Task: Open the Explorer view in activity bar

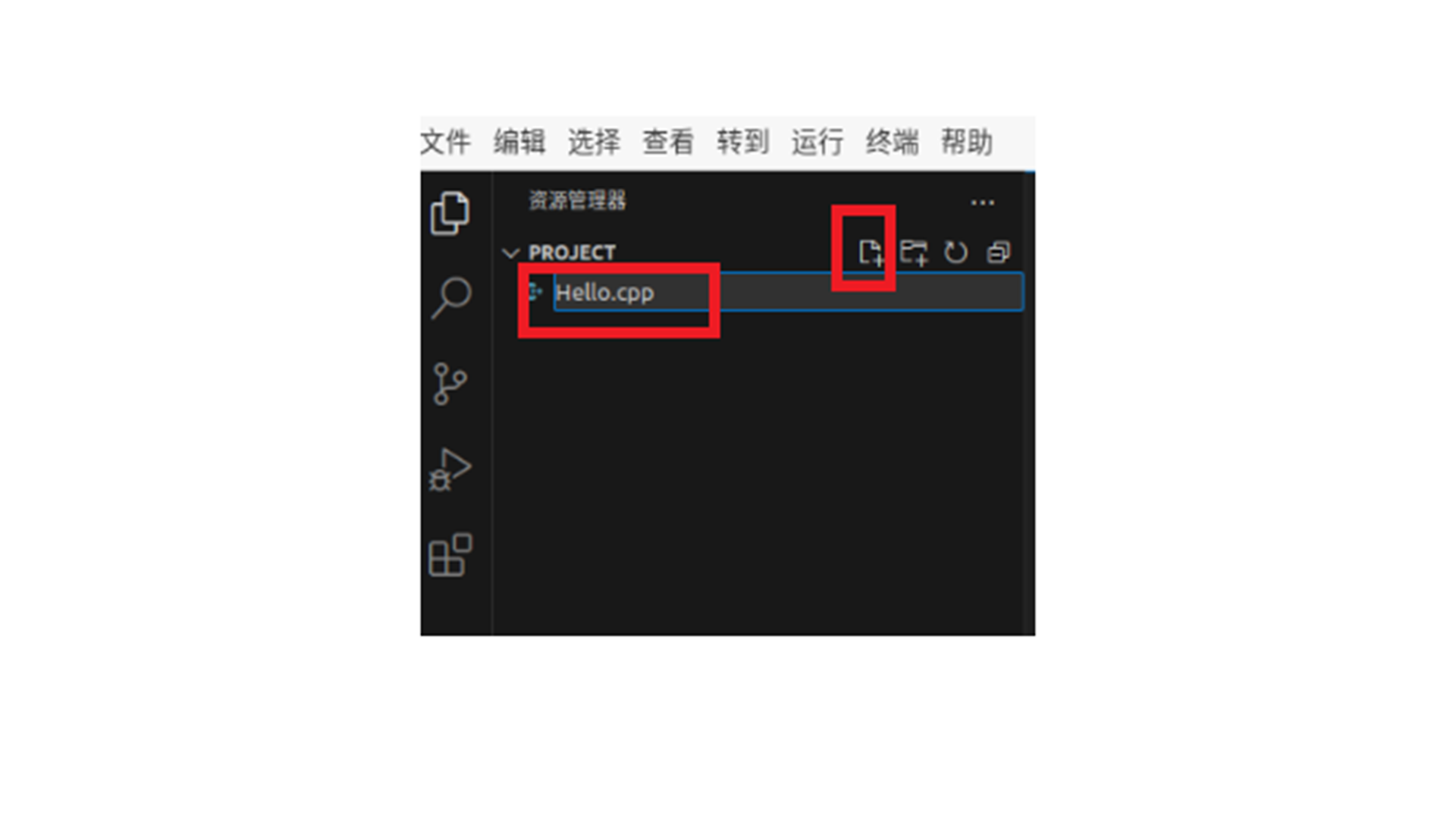Action: point(450,213)
